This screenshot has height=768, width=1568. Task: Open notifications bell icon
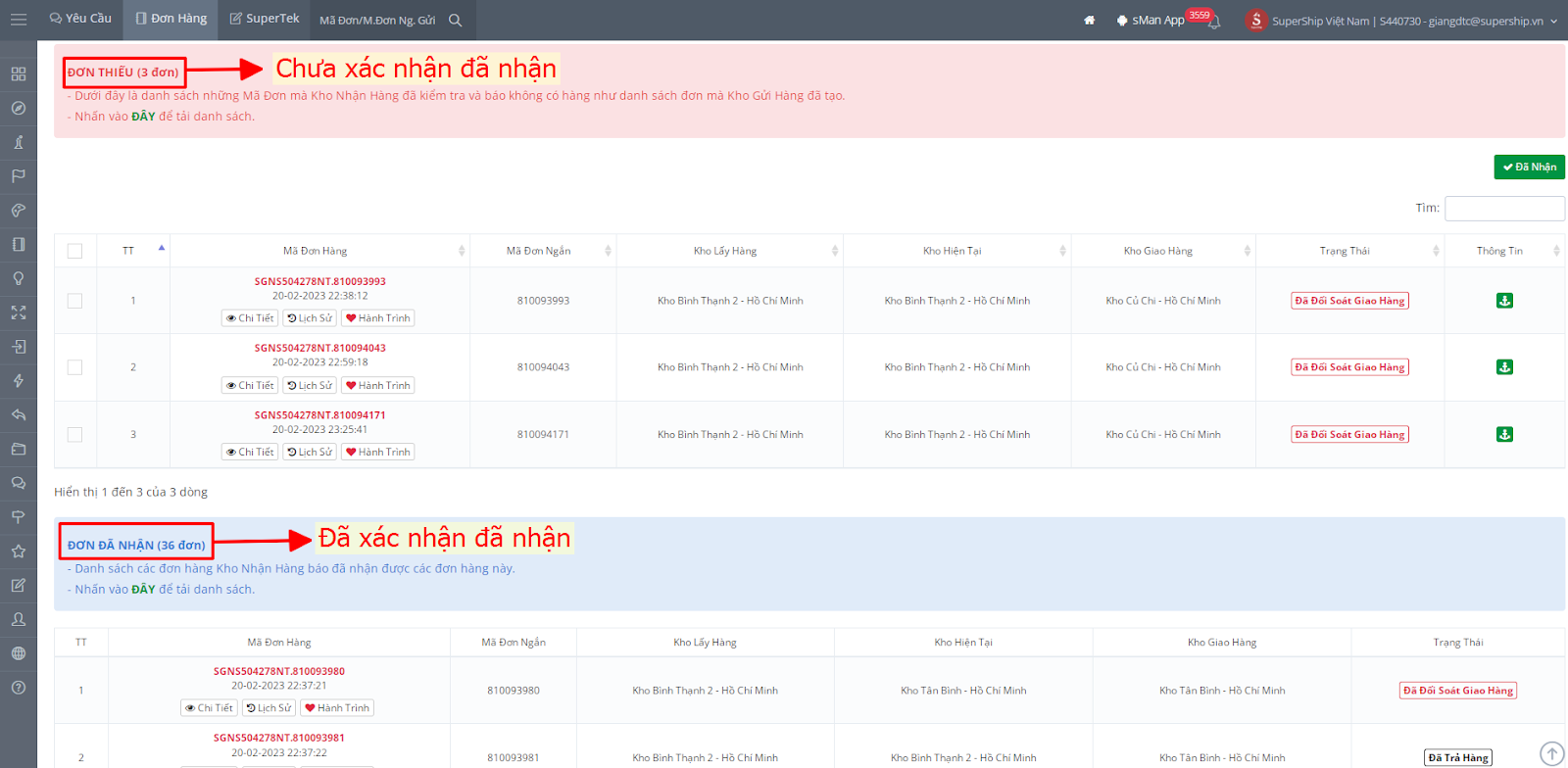1214,23
